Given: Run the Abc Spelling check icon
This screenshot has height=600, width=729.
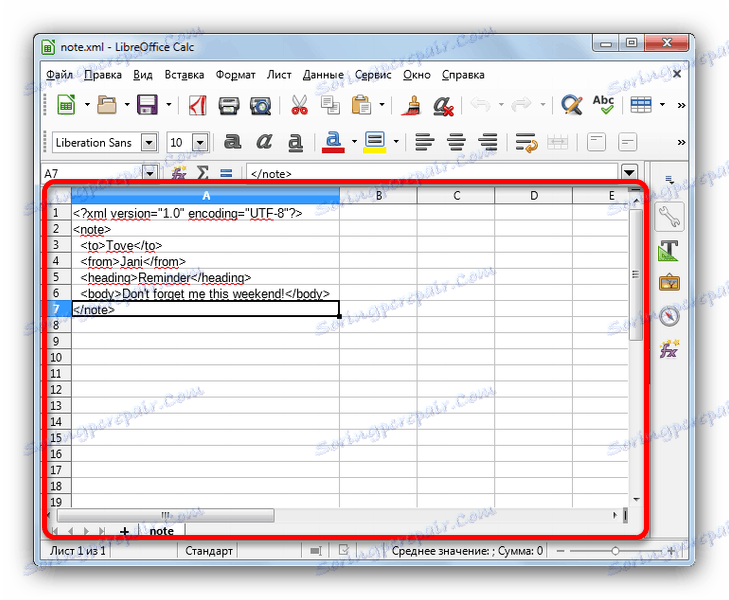Looking at the screenshot, I should [x=603, y=105].
